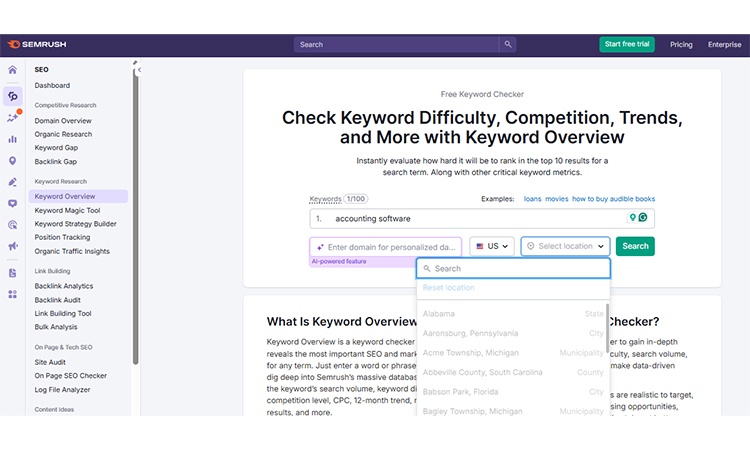
Task: Open the App Center grid icon in the left rail
Action: pos(12,294)
